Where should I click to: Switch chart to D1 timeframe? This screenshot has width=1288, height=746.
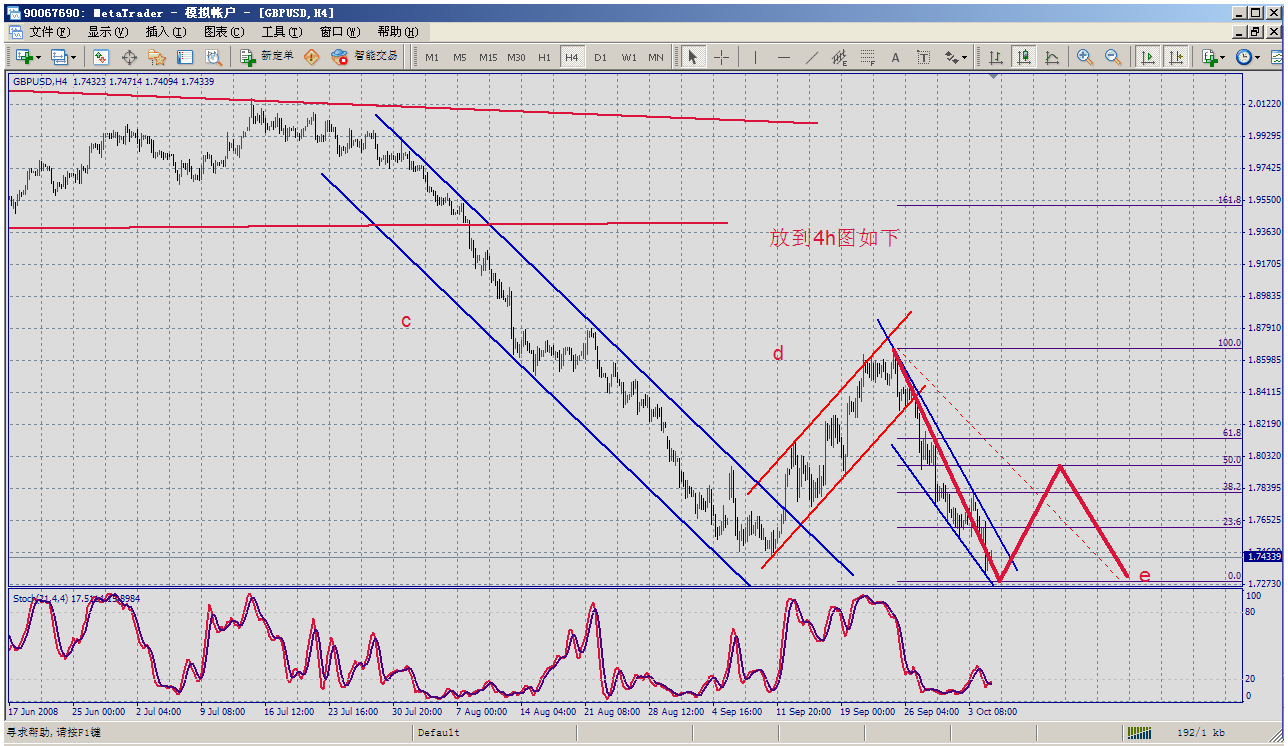(x=600, y=57)
